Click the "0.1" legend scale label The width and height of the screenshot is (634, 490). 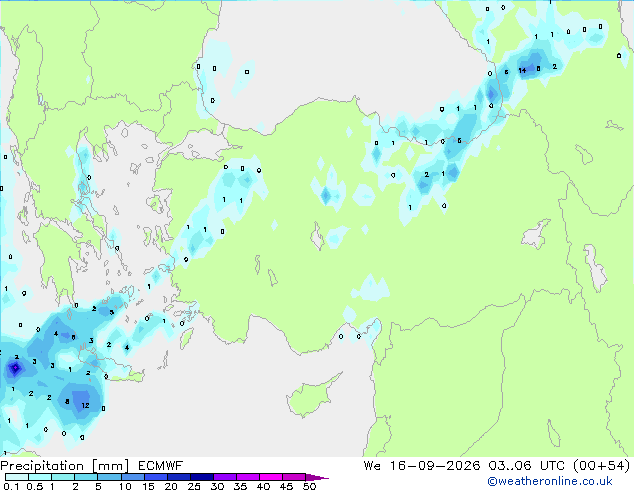[x=11, y=486]
